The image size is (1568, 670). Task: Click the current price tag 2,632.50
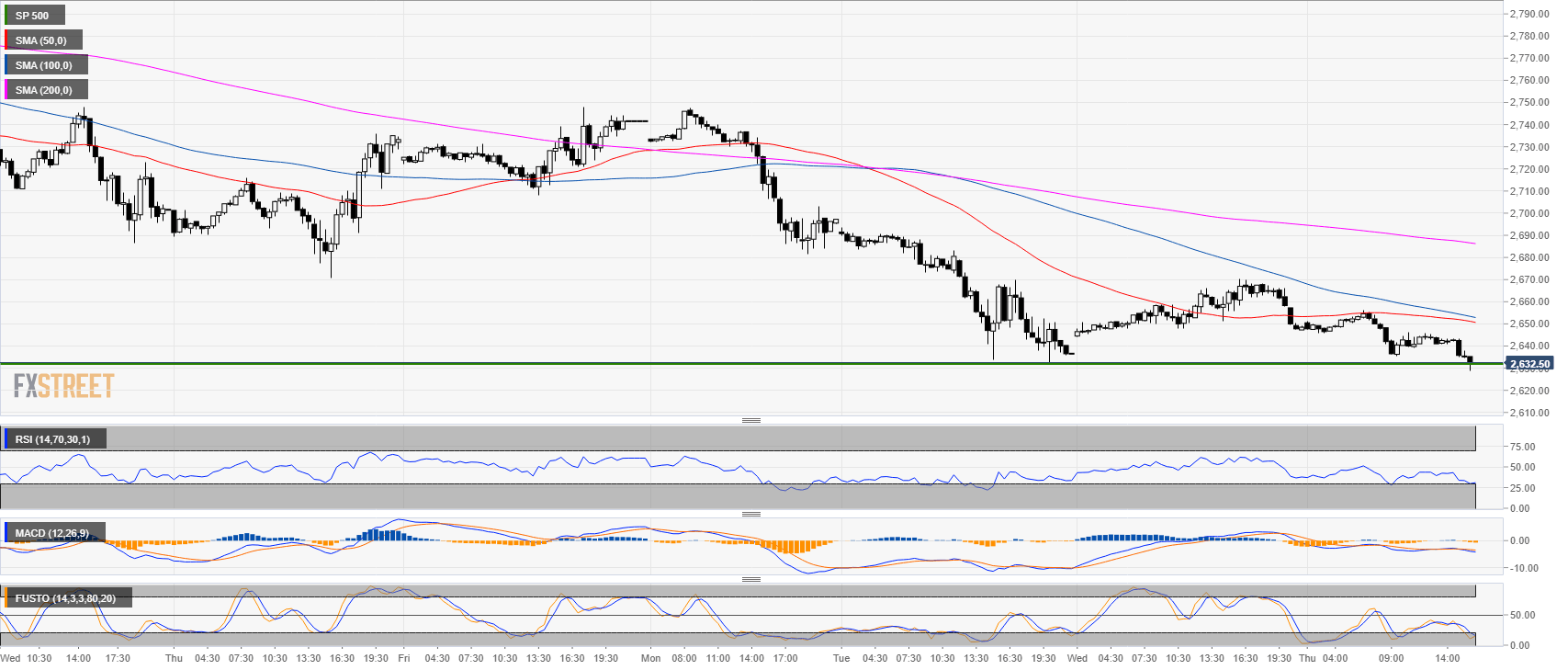[1529, 364]
